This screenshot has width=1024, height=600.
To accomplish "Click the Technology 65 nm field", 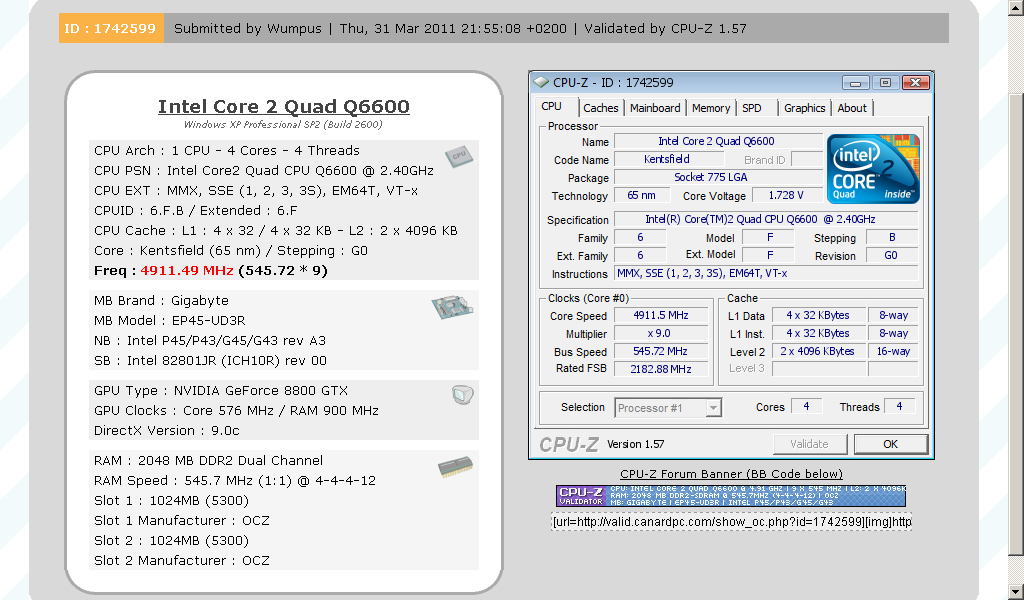I will pos(642,195).
